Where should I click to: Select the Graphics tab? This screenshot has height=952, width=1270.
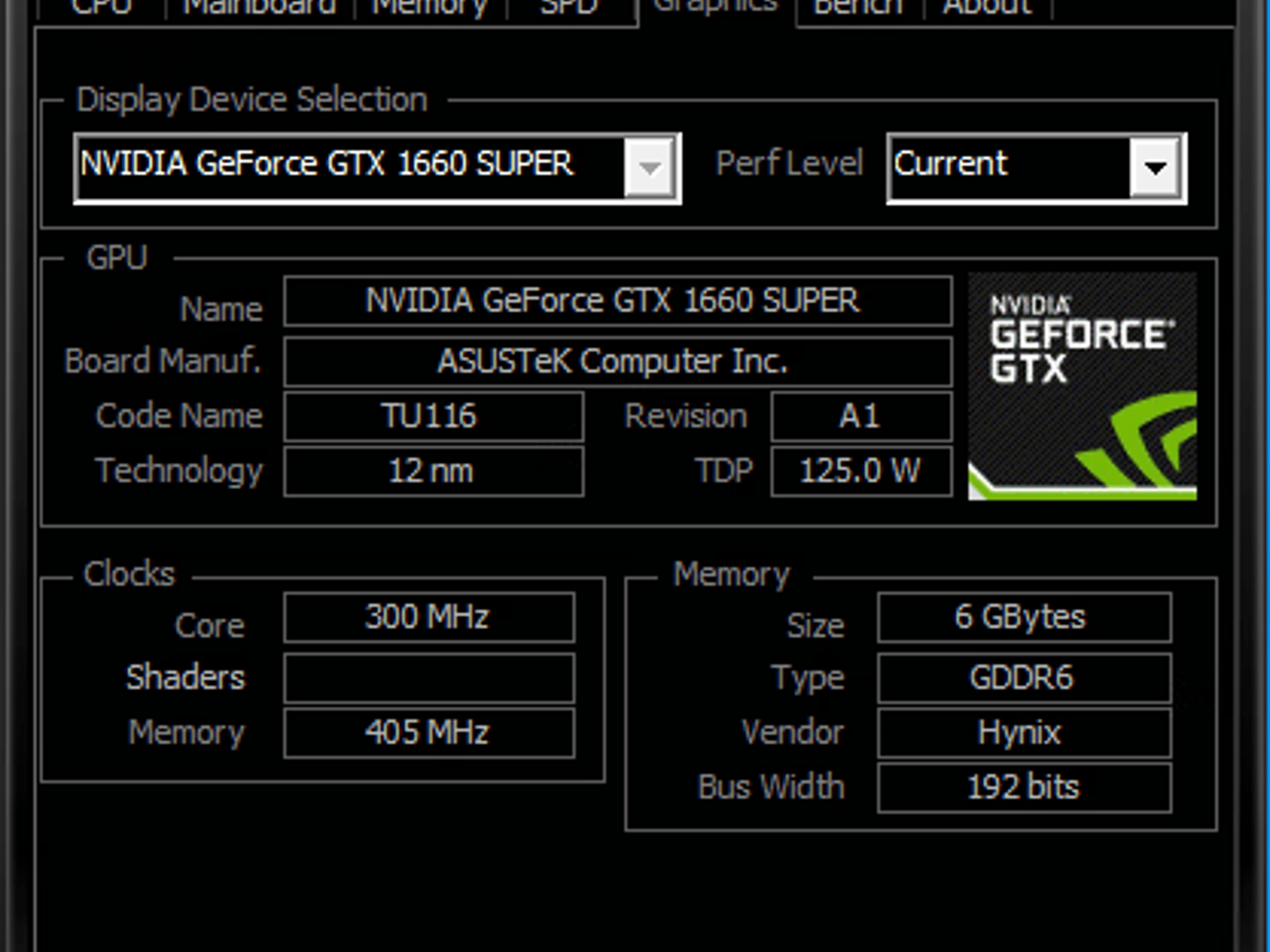point(716,9)
